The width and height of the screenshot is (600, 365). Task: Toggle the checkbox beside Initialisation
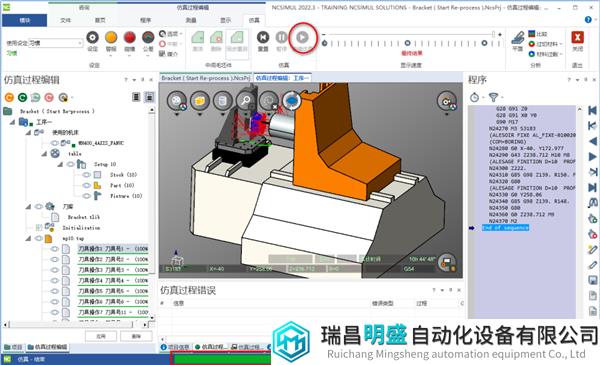39,228
